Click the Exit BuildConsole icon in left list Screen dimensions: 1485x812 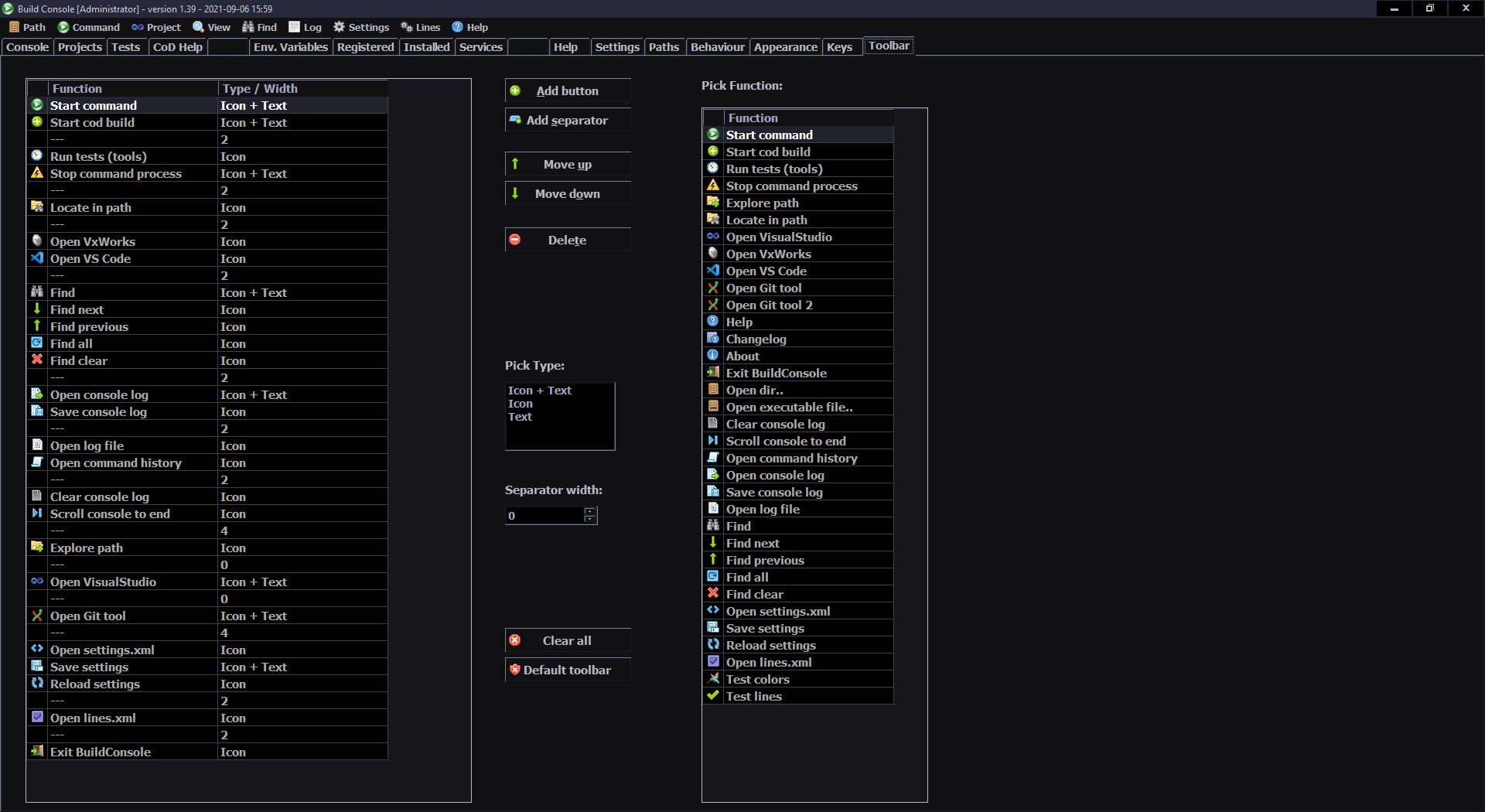pyautogui.click(x=37, y=752)
